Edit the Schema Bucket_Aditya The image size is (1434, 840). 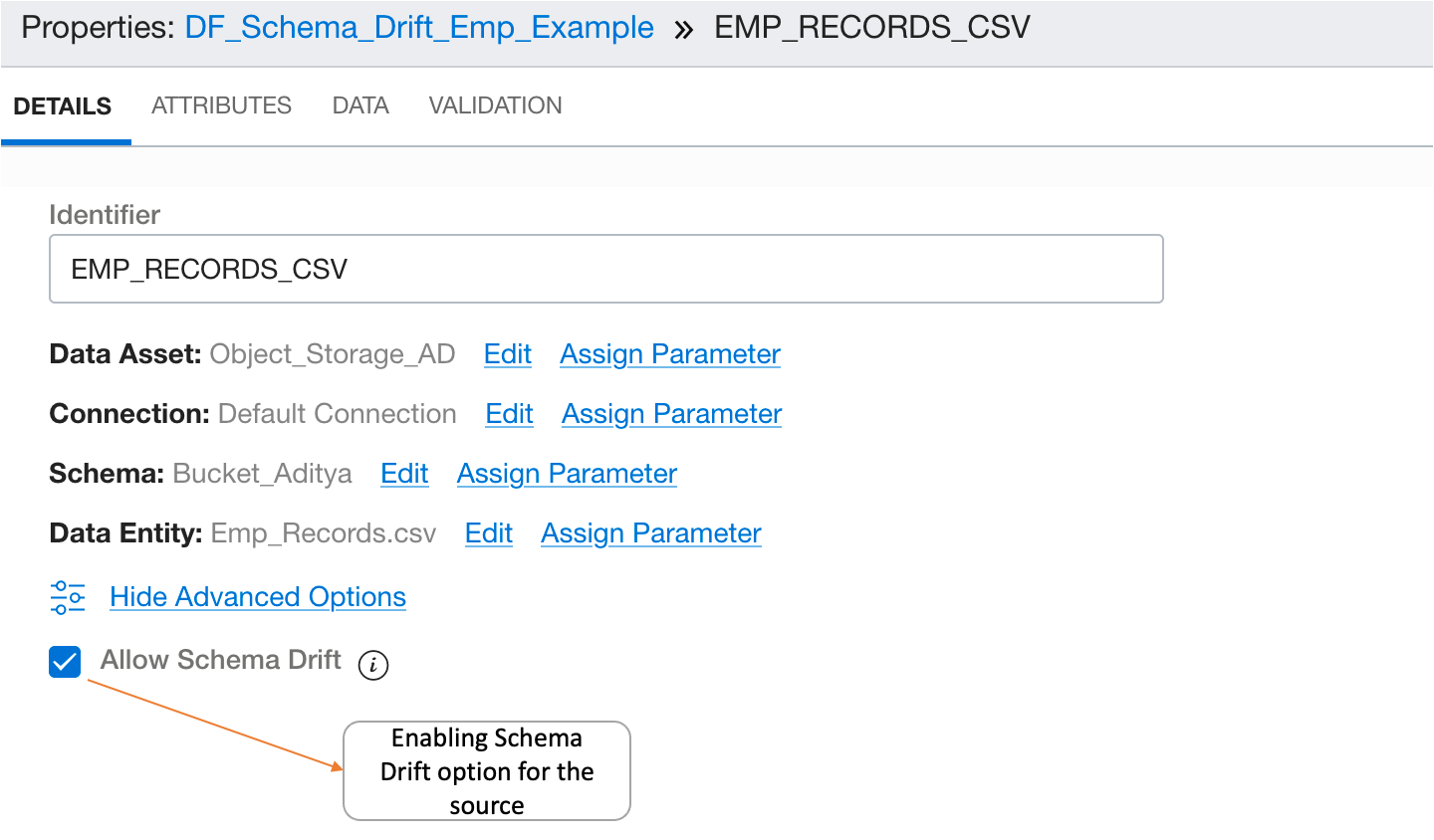coord(404,474)
